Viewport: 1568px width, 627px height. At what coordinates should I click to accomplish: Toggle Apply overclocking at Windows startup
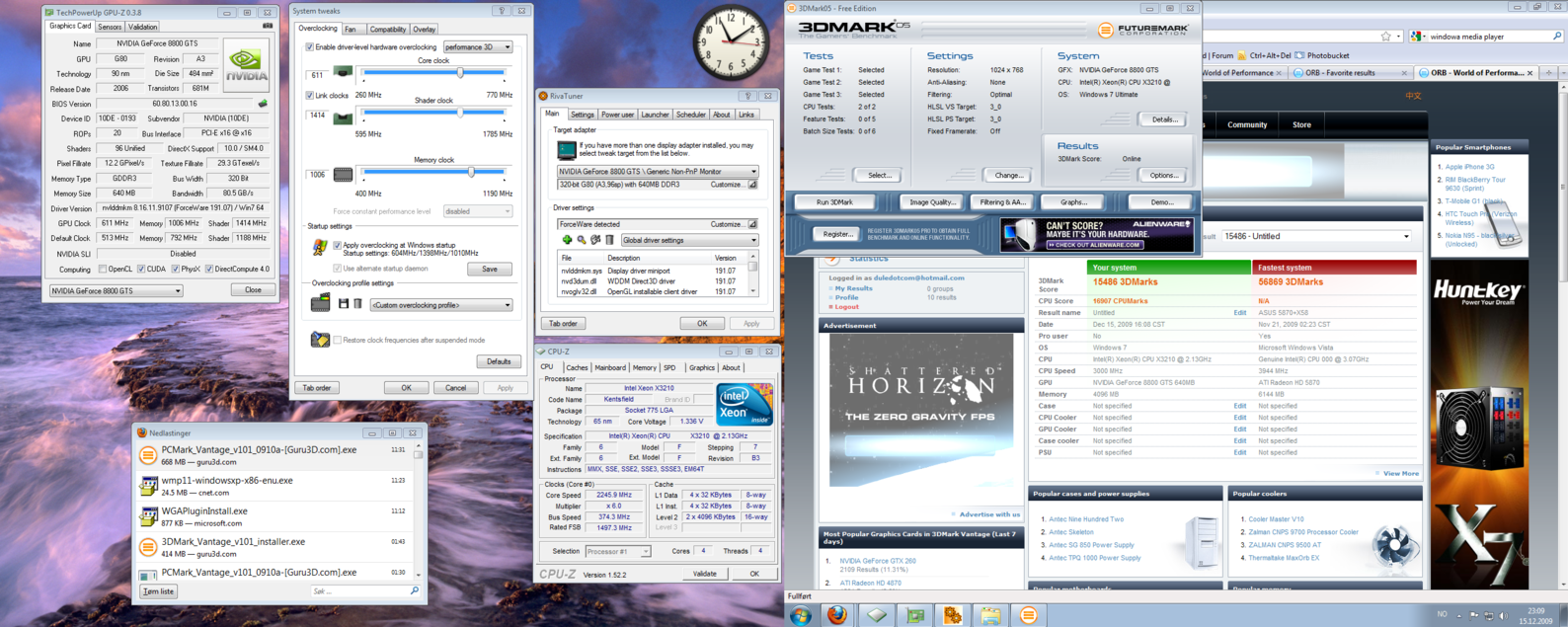pos(338,245)
